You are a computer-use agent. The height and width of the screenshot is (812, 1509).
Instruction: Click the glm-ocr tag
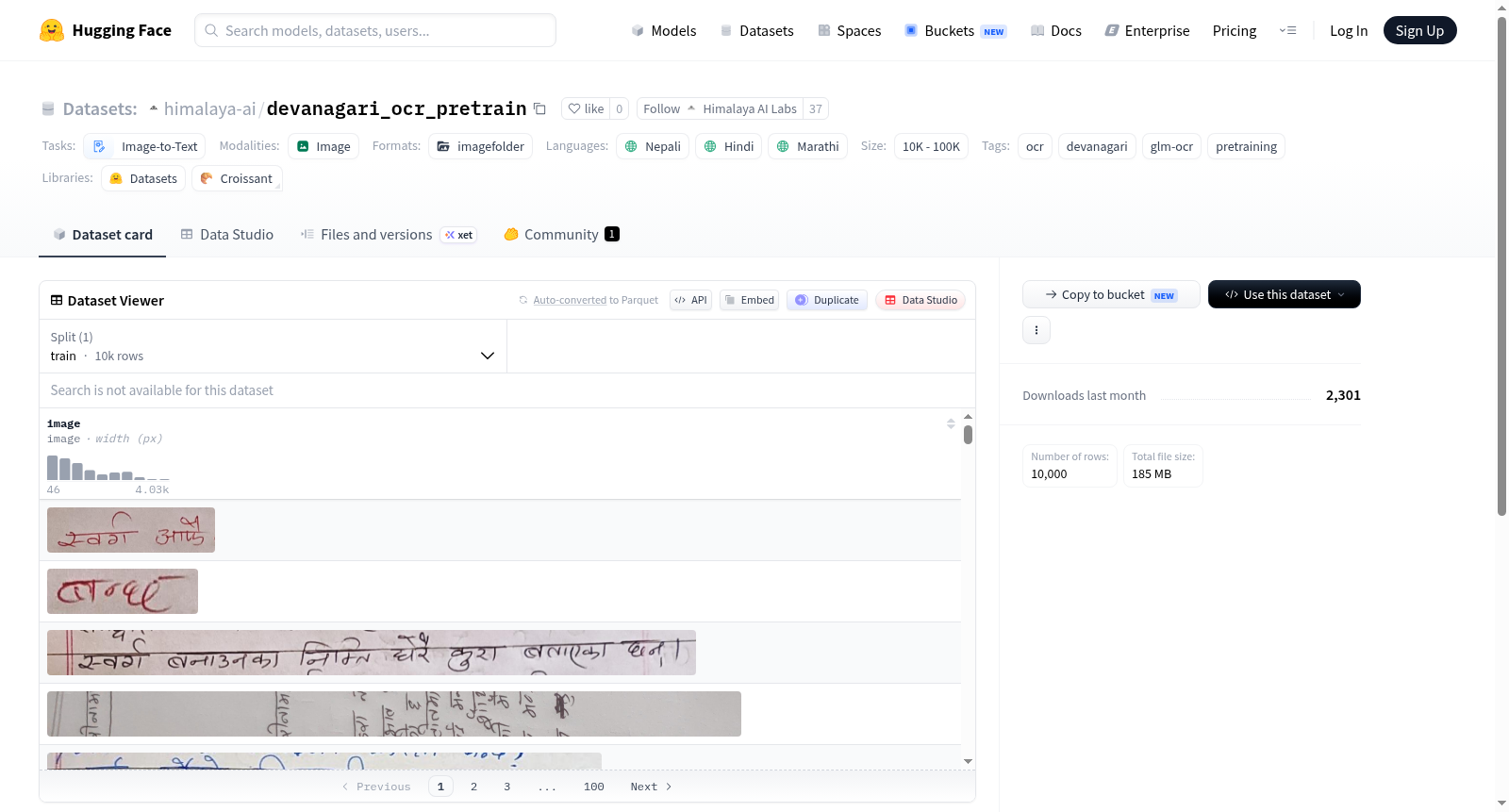[x=1171, y=146]
